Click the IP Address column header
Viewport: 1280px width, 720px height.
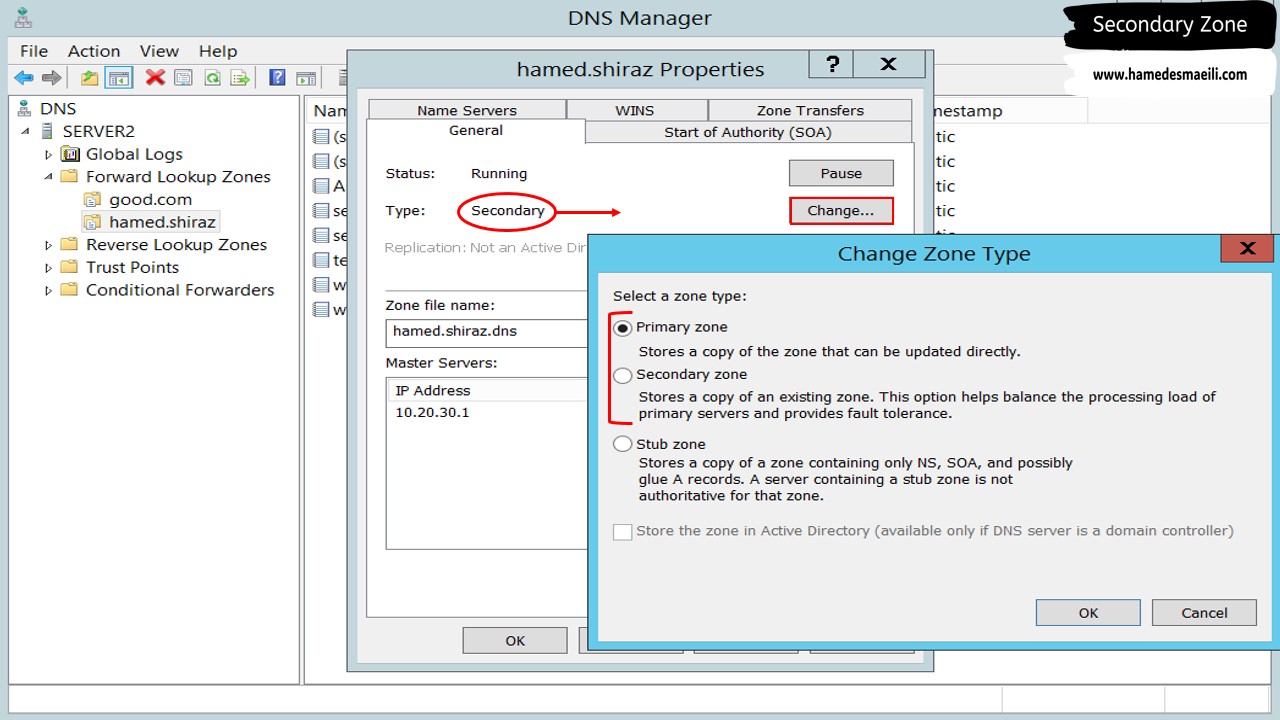[488, 390]
